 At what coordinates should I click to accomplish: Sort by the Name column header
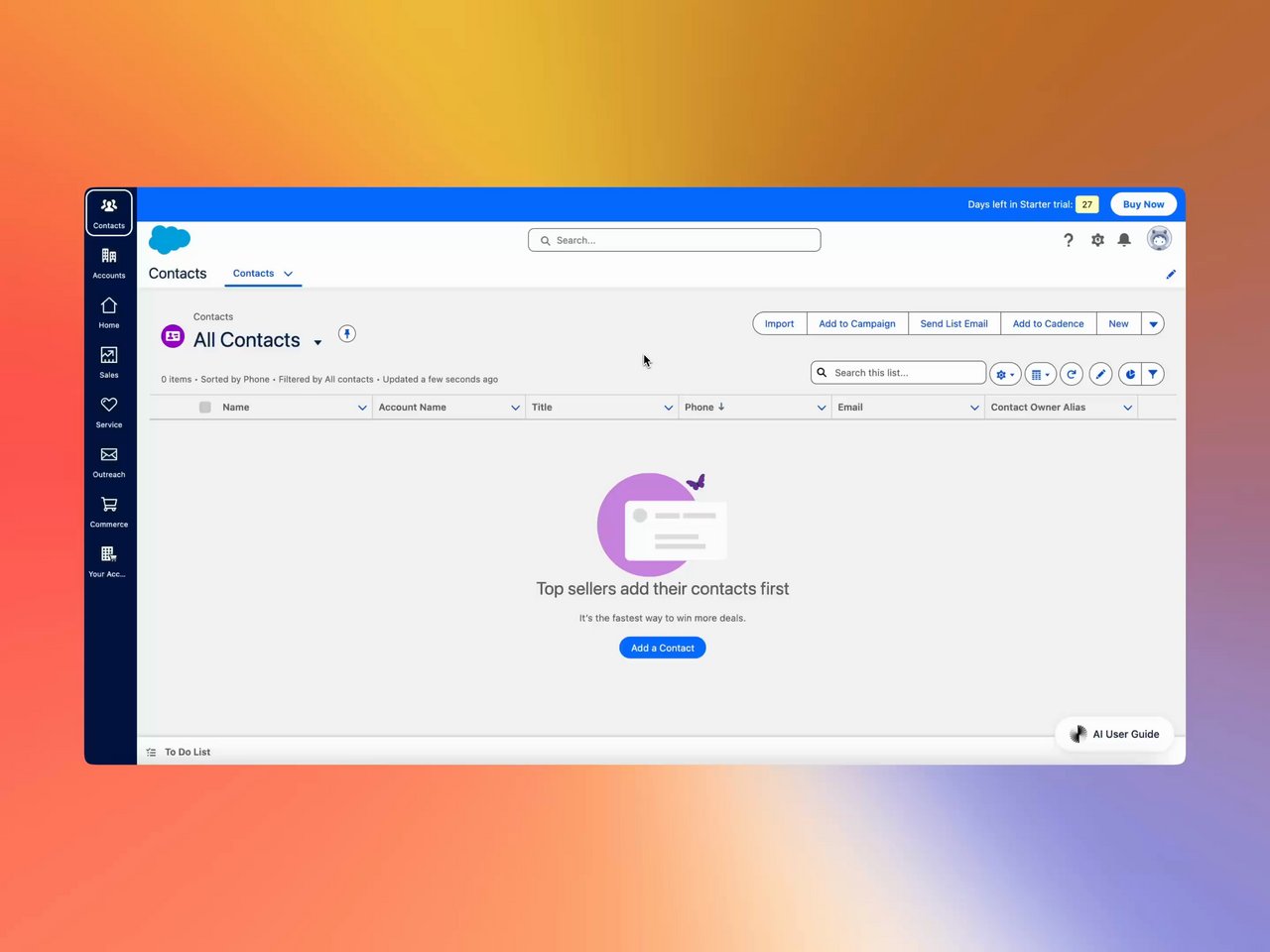coord(236,408)
